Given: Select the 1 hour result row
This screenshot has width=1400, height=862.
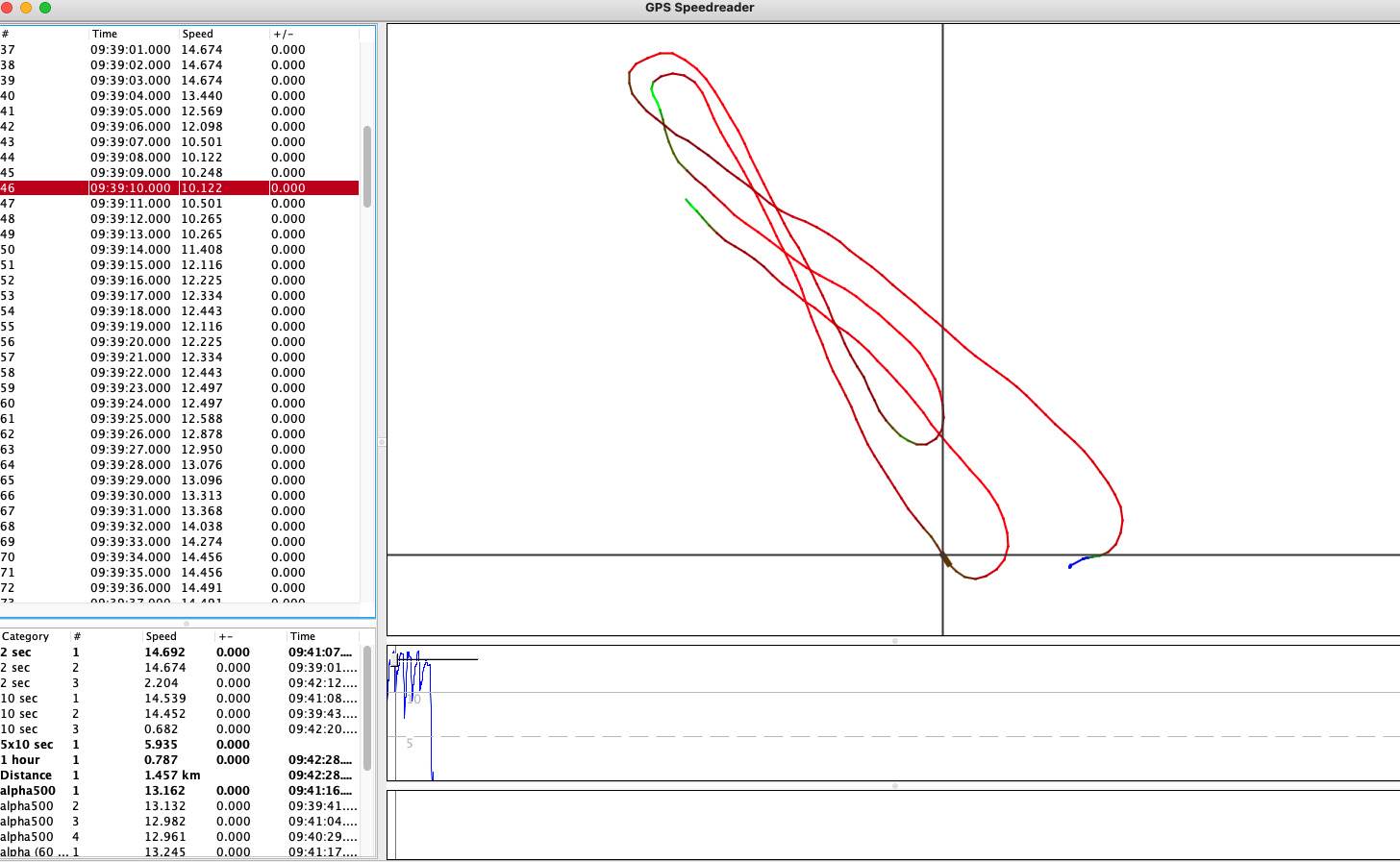Looking at the screenshot, I should pyautogui.click(x=163, y=760).
